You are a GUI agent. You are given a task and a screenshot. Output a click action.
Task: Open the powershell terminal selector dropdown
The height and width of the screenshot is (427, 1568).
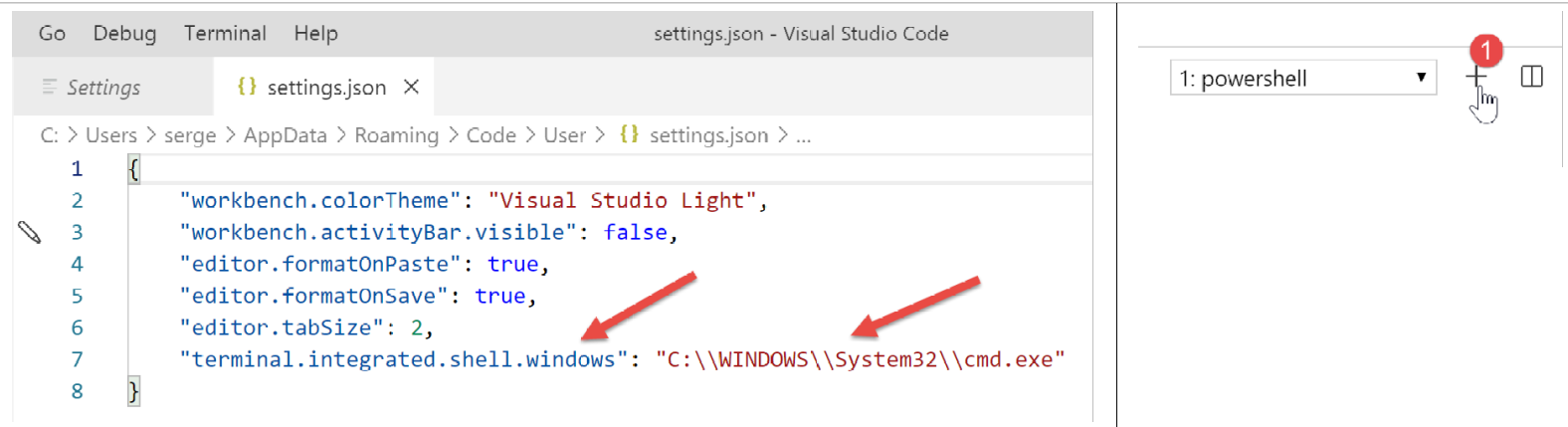pos(1302,78)
